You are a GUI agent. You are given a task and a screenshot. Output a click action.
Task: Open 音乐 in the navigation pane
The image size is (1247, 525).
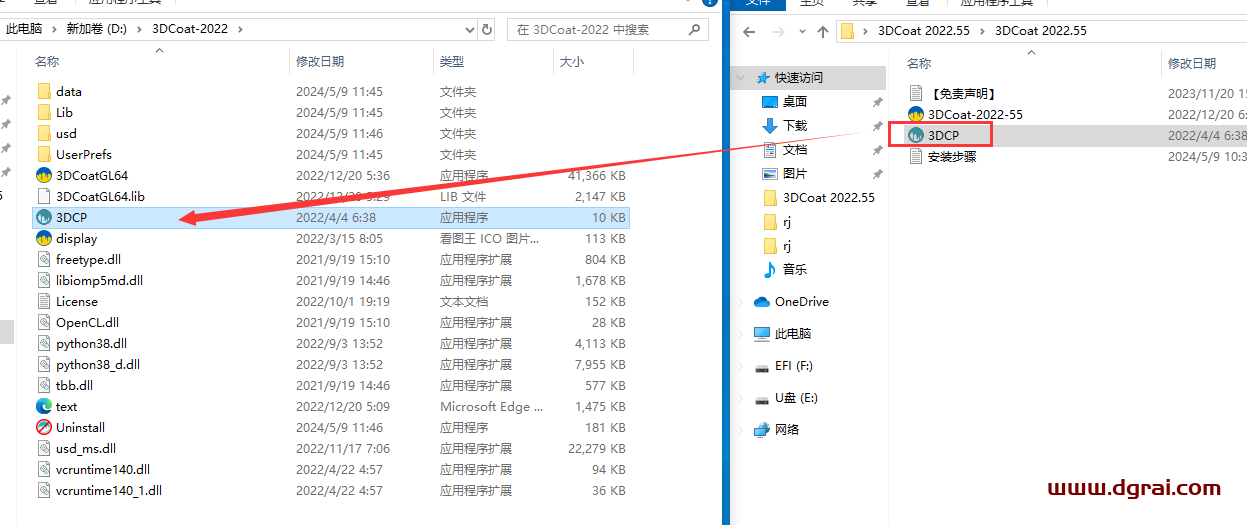(795, 270)
